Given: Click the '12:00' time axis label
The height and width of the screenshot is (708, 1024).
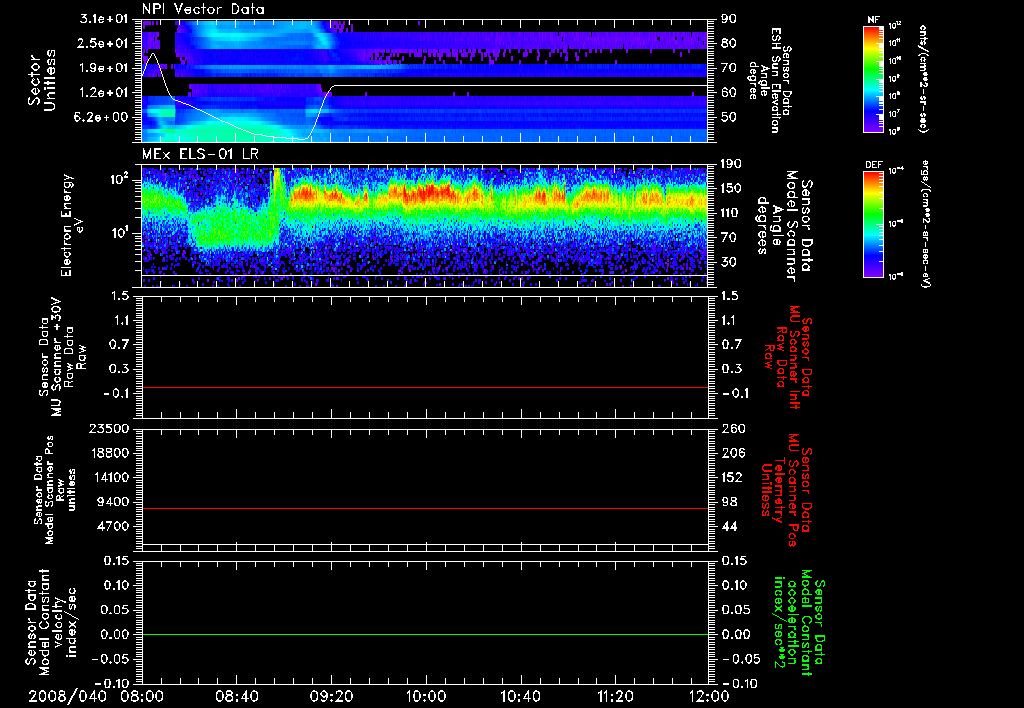Looking at the screenshot, I should (709, 696).
